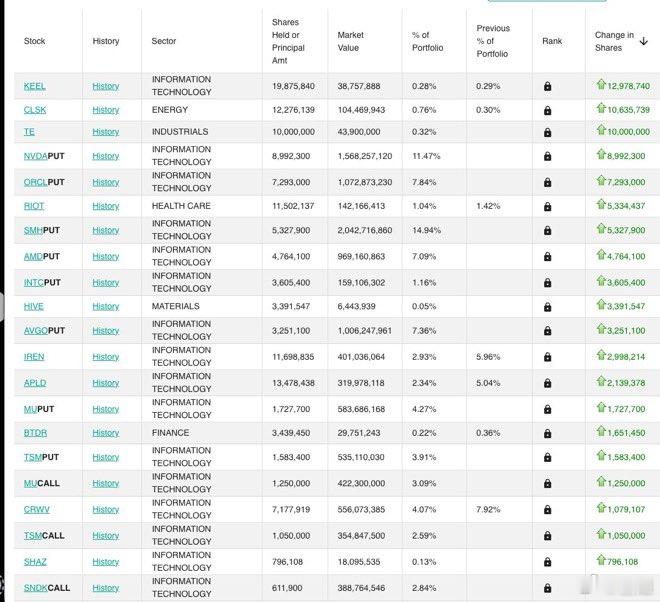Sort by % of Portfolio header
The width and height of the screenshot is (660, 602).
tap(428, 41)
